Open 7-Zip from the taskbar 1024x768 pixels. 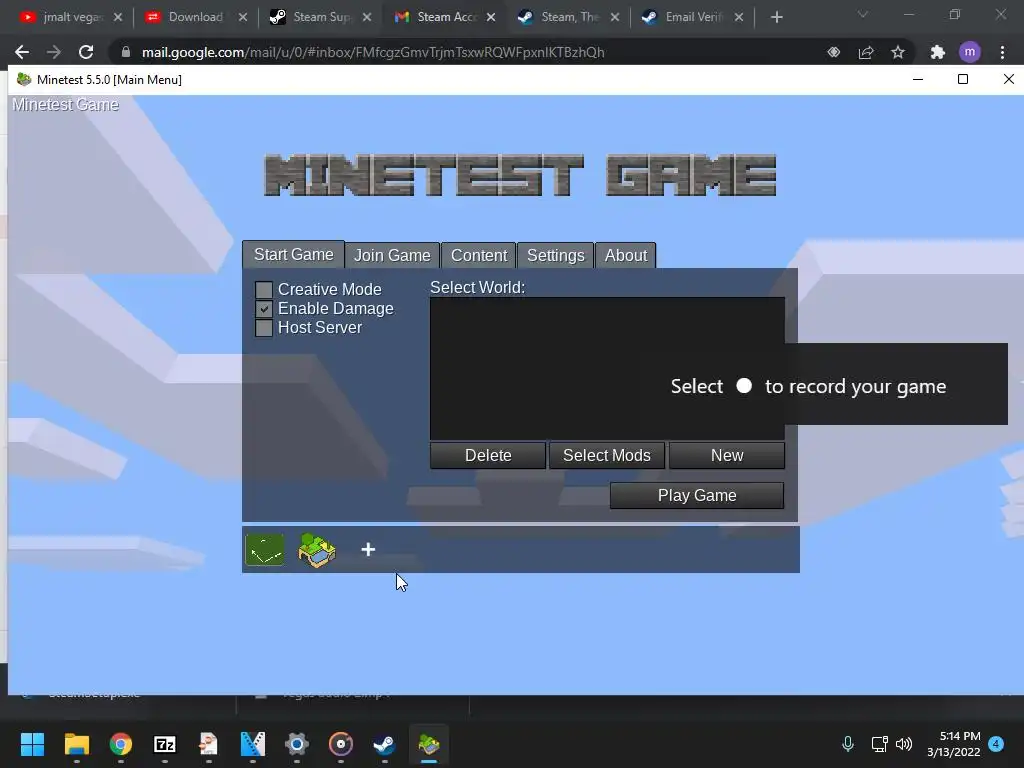point(165,744)
